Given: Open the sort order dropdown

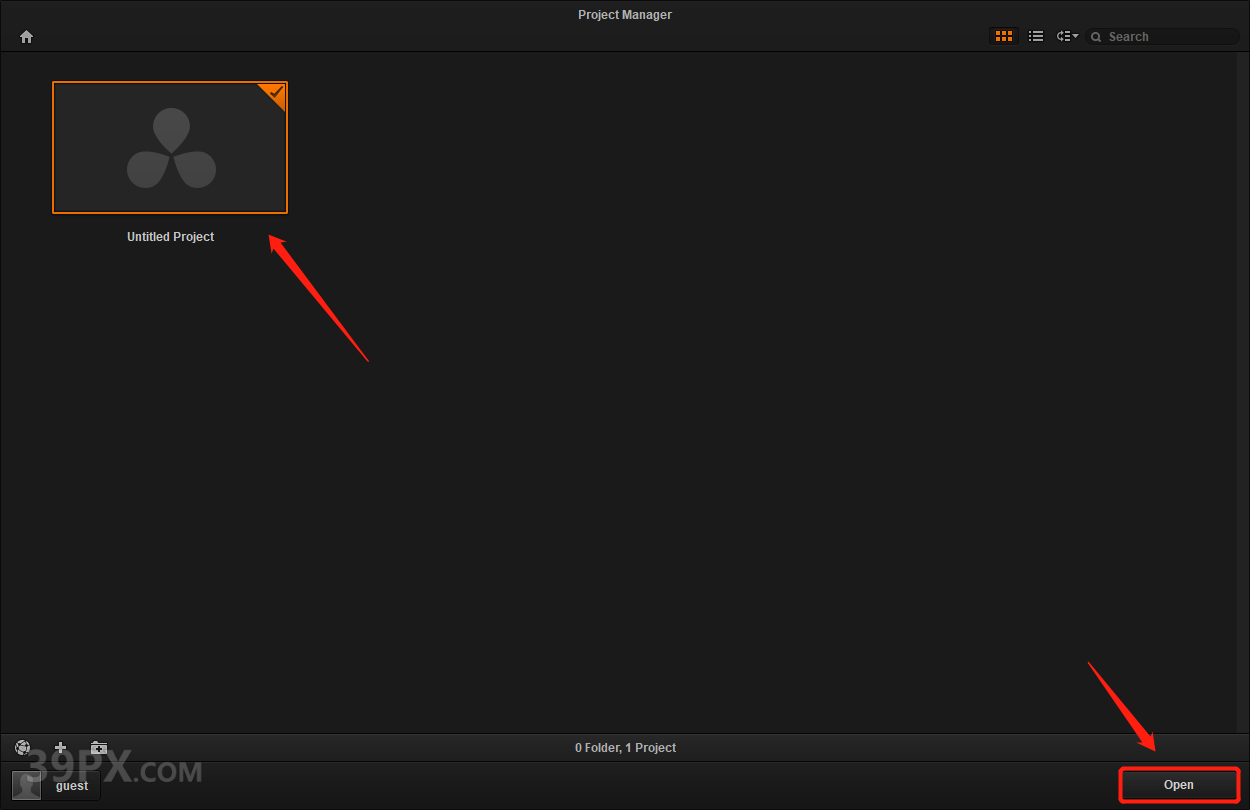Looking at the screenshot, I should [1064, 36].
